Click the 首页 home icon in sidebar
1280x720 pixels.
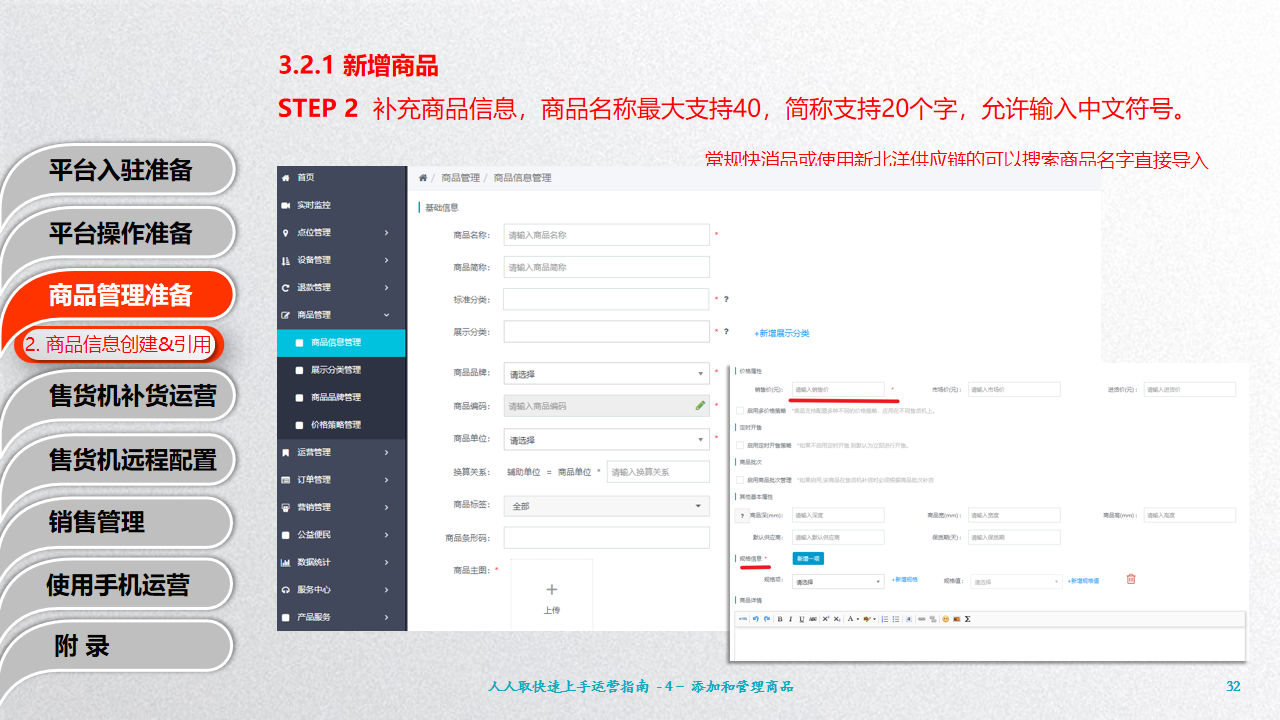(x=286, y=177)
